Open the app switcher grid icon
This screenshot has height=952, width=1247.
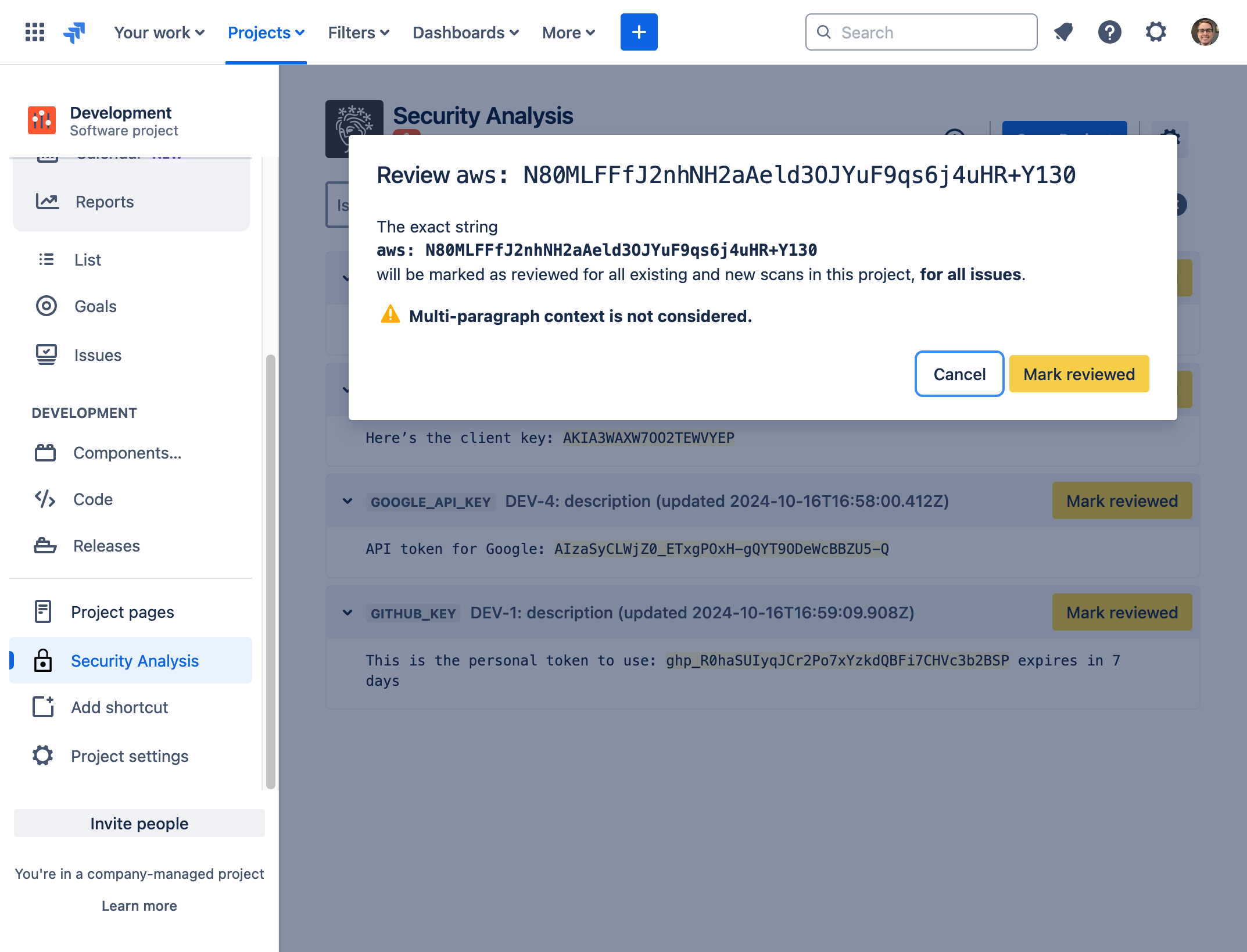point(35,32)
